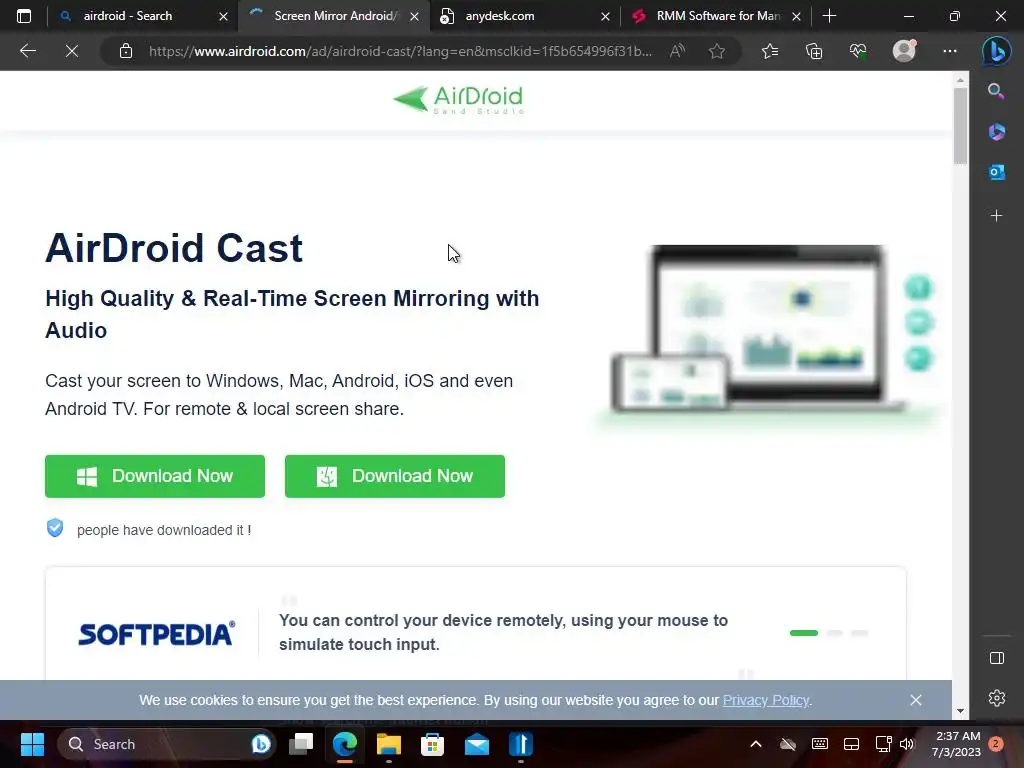Open Bing Chat sidebar button
1024x768 pixels.
pos(997,51)
